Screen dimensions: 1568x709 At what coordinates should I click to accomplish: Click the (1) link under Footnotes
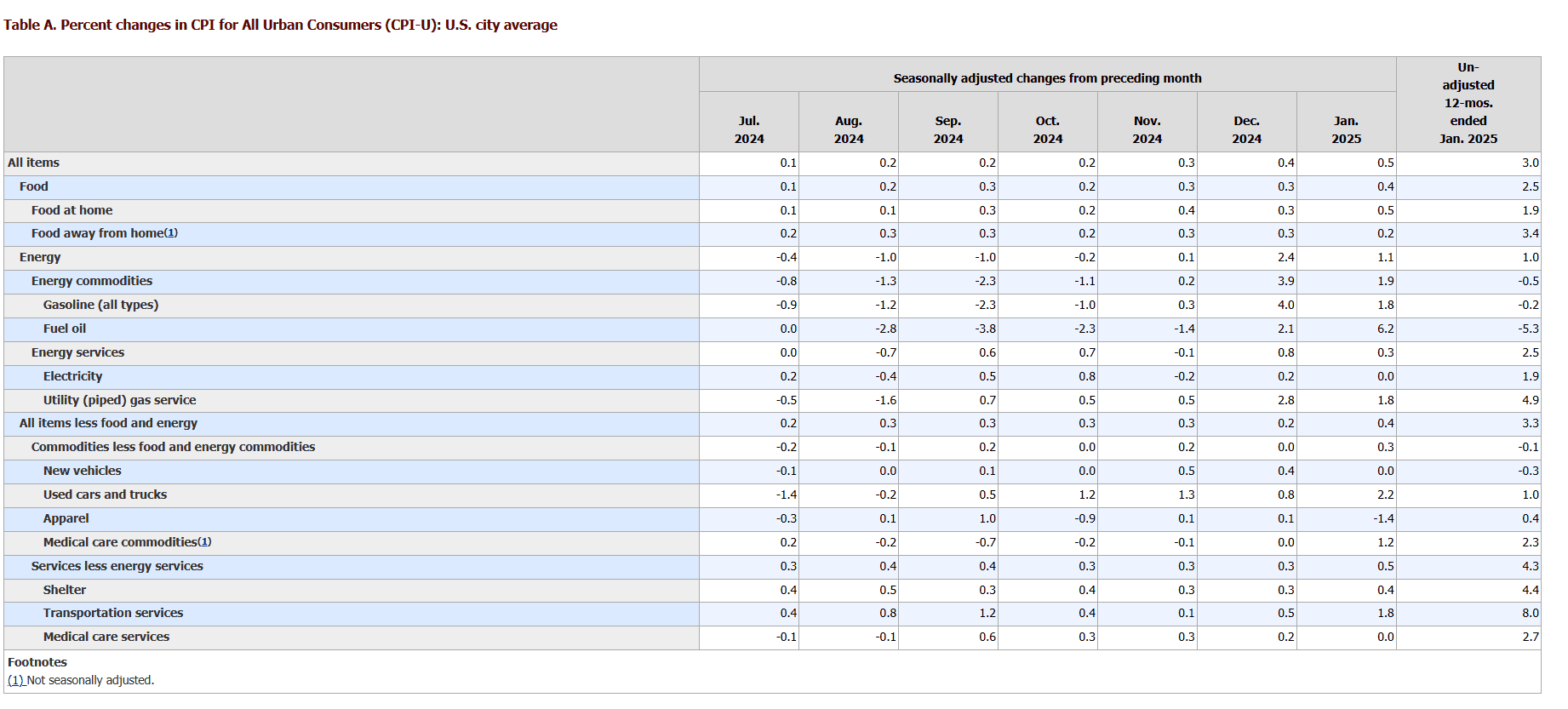click(15, 680)
